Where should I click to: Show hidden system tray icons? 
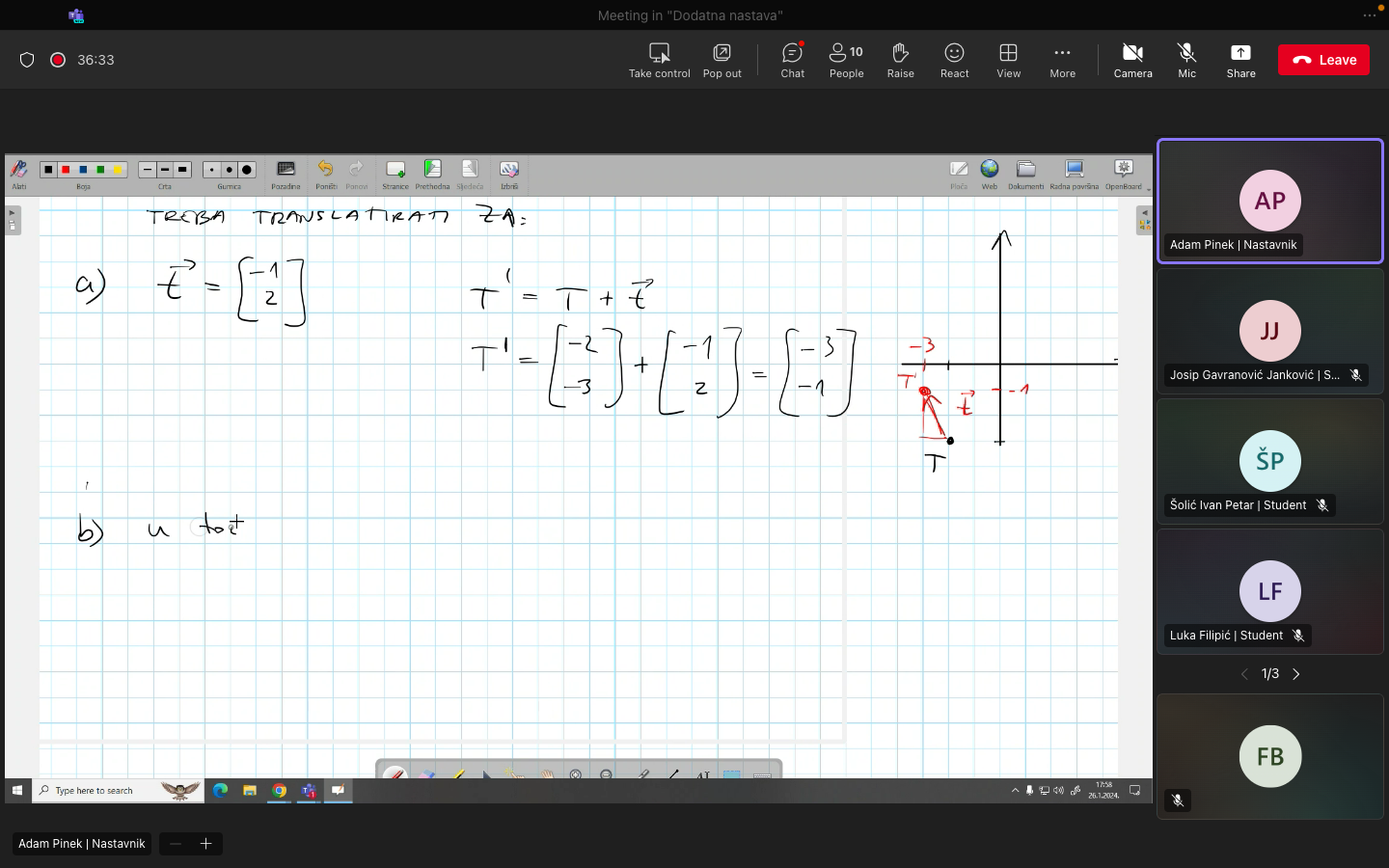[x=1015, y=791]
